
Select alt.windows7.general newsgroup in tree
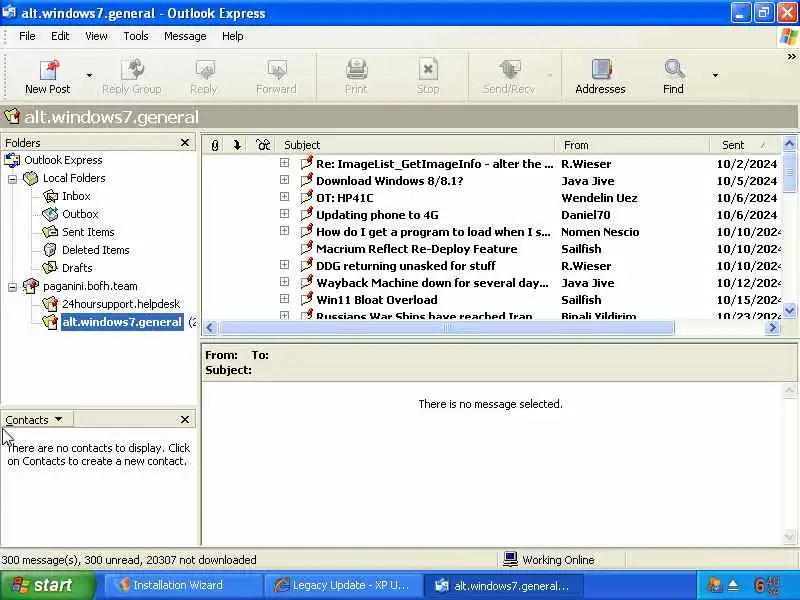122,322
